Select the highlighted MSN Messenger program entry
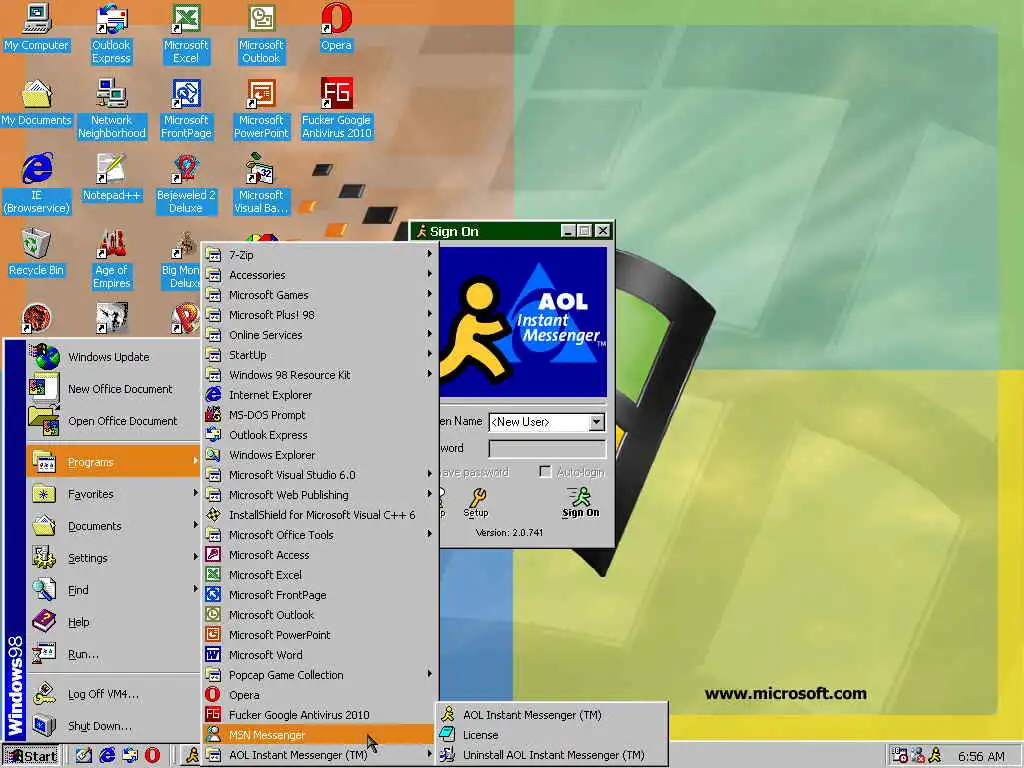This screenshot has width=1024, height=768. coord(319,735)
